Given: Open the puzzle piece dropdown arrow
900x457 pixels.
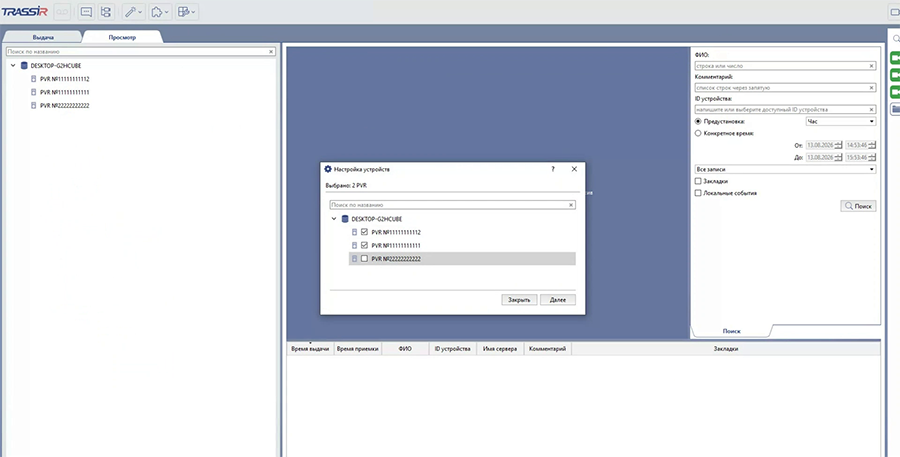Looking at the screenshot, I should [x=166, y=12].
